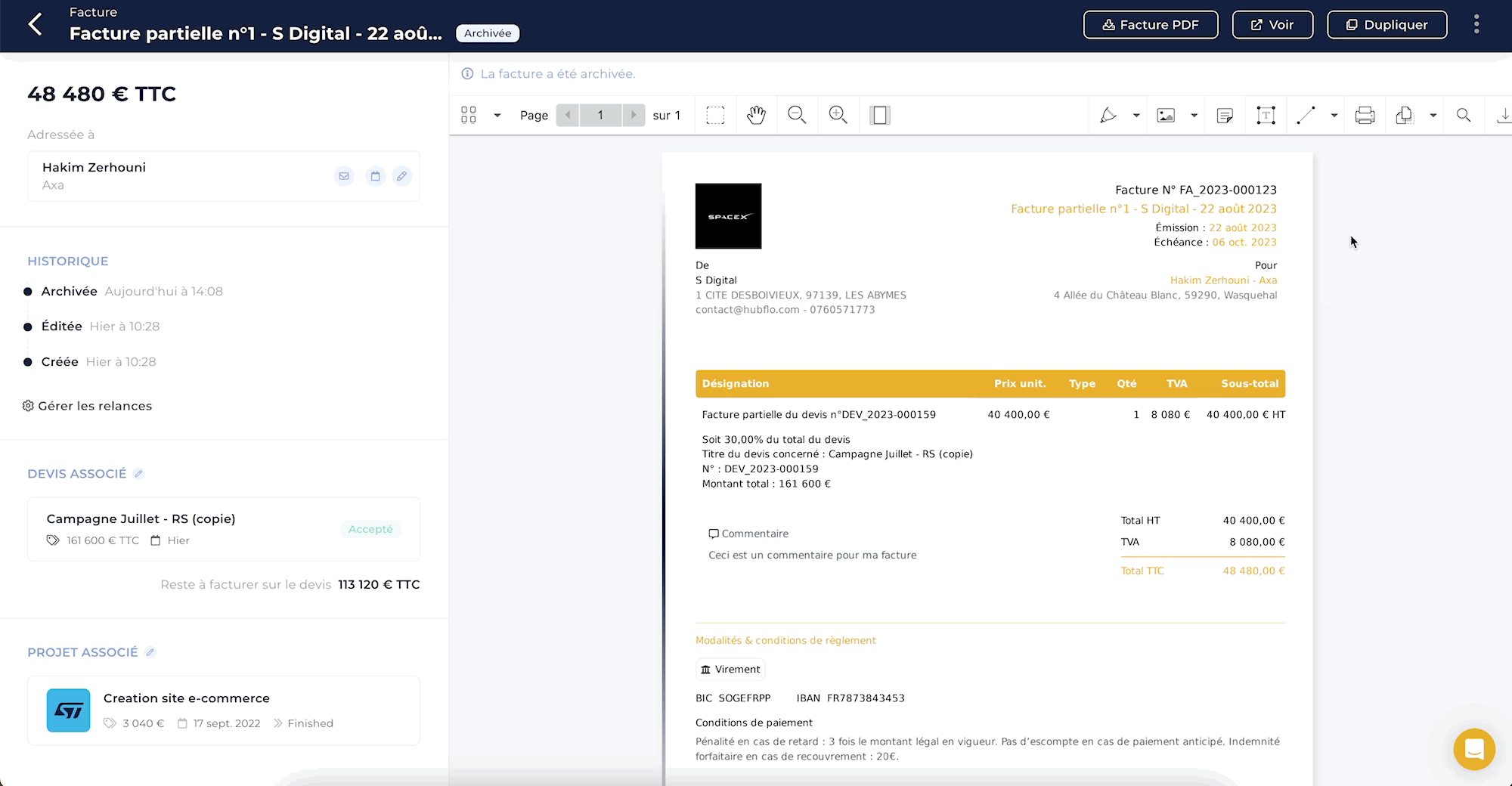Screen dimensions: 1512x786
Task: Edit the Hakim Zerhouni recipient
Action: click(402, 176)
